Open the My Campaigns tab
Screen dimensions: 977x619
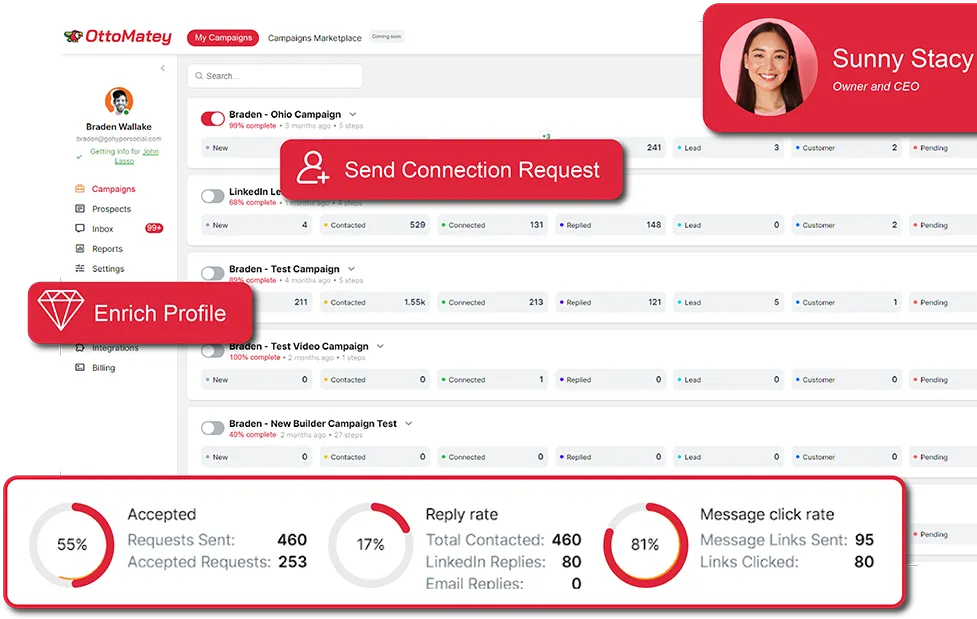223,38
